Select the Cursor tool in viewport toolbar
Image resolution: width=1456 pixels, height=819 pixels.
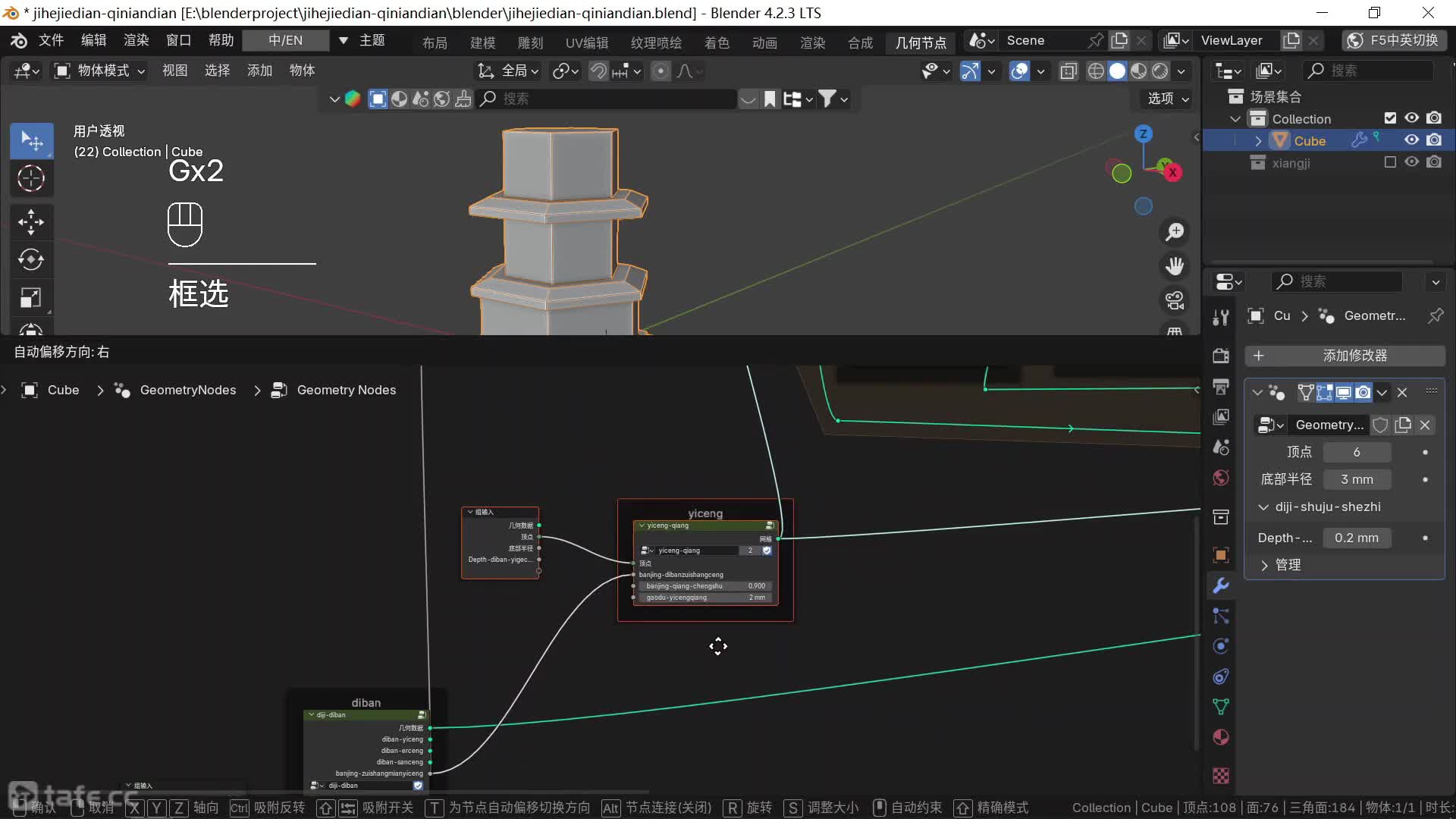point(31,179)
